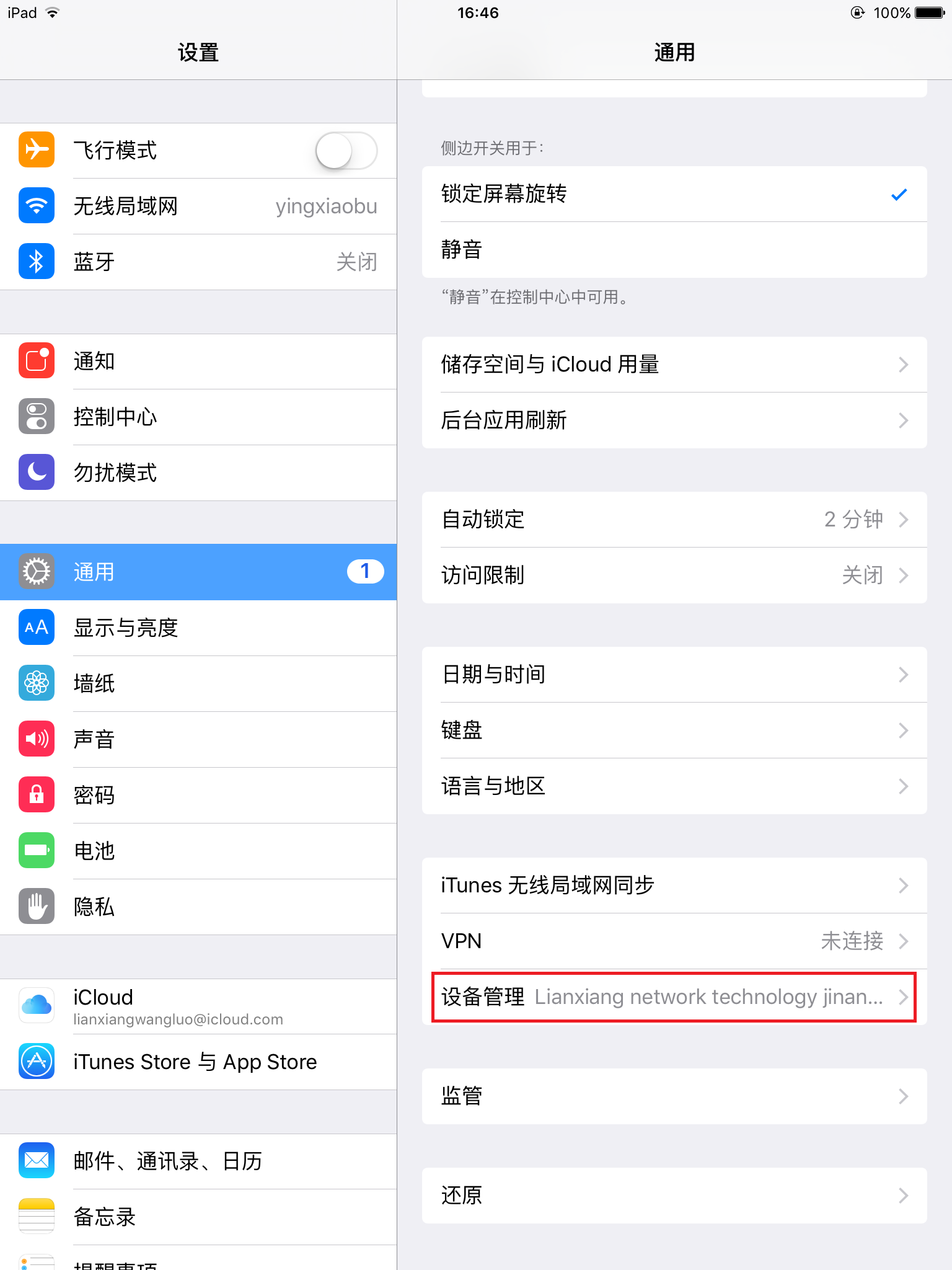Open 隐私 settings in the sidebar
The width and height of the screenshot is (952, 1270).
(198, 907)
